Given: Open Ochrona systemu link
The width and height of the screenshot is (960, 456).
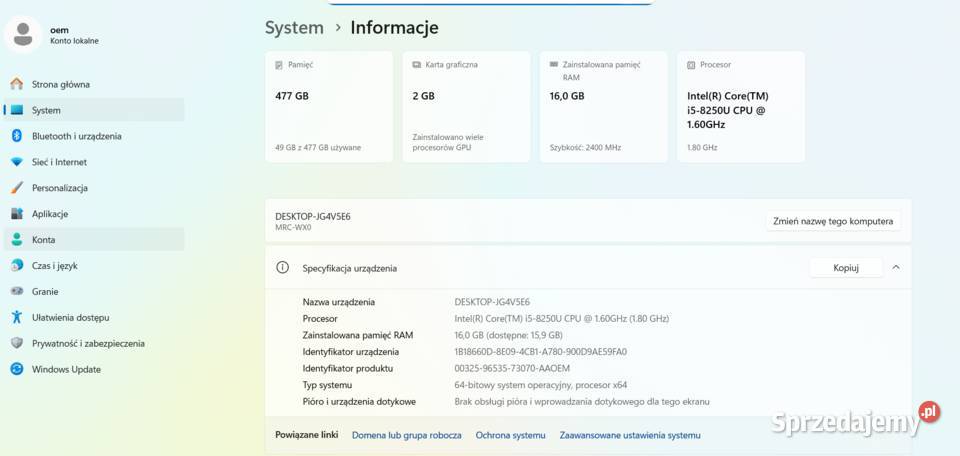Looking at the screenshot, I should coord(511,435).
